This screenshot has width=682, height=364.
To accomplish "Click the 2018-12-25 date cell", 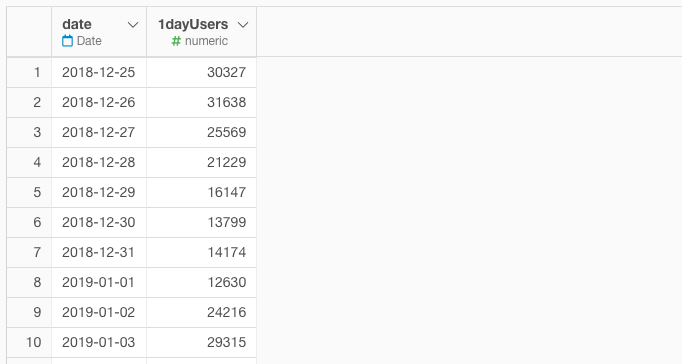I will [99, 72].
